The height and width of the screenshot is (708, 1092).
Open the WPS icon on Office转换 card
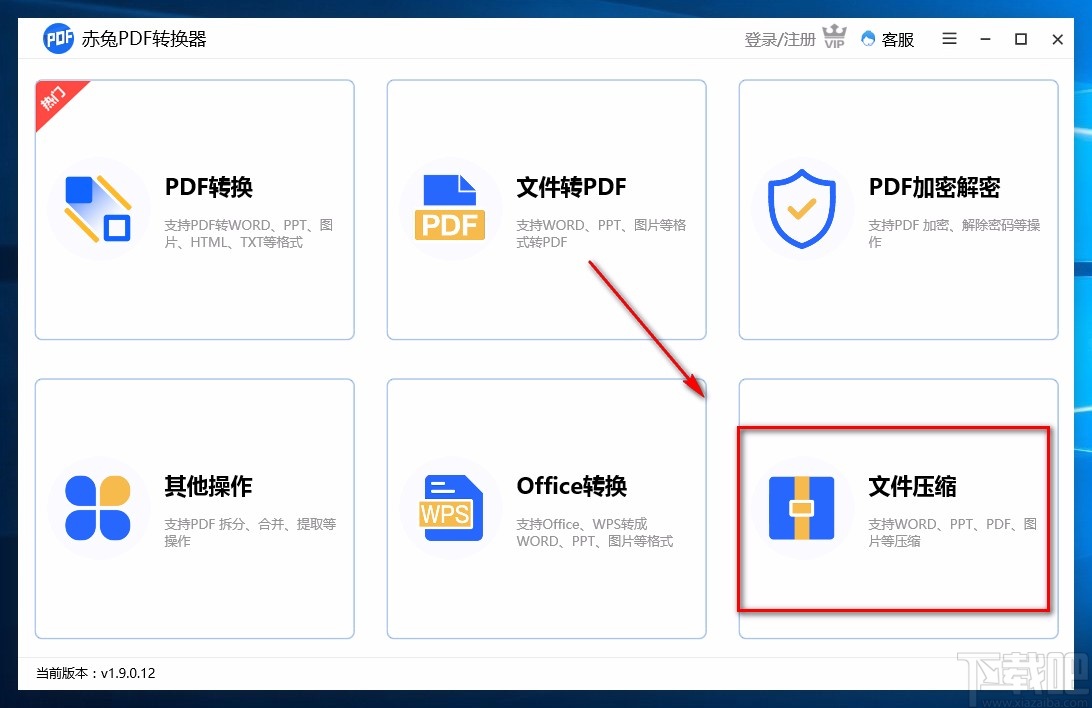pyautogui.click(x=450, y=508)
